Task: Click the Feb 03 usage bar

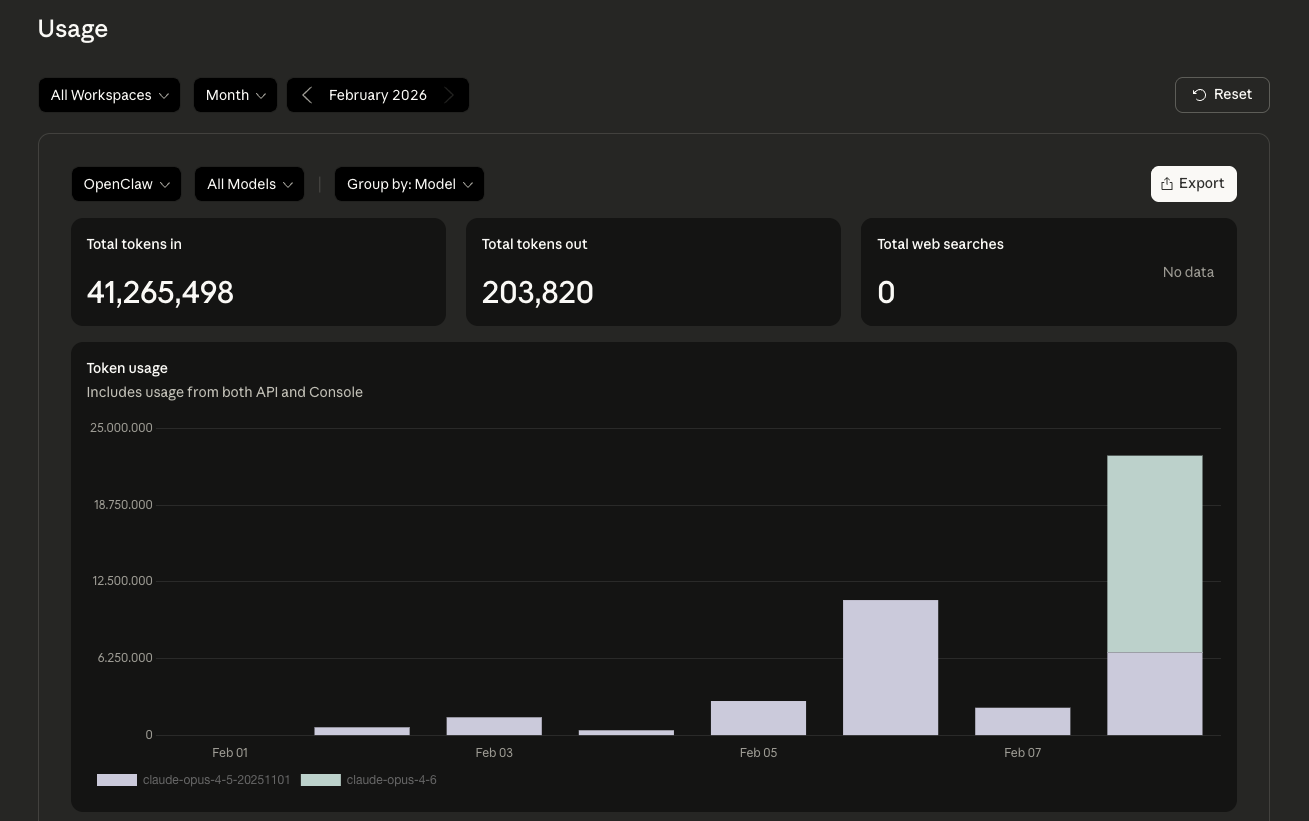Action: tap(494, 726)
